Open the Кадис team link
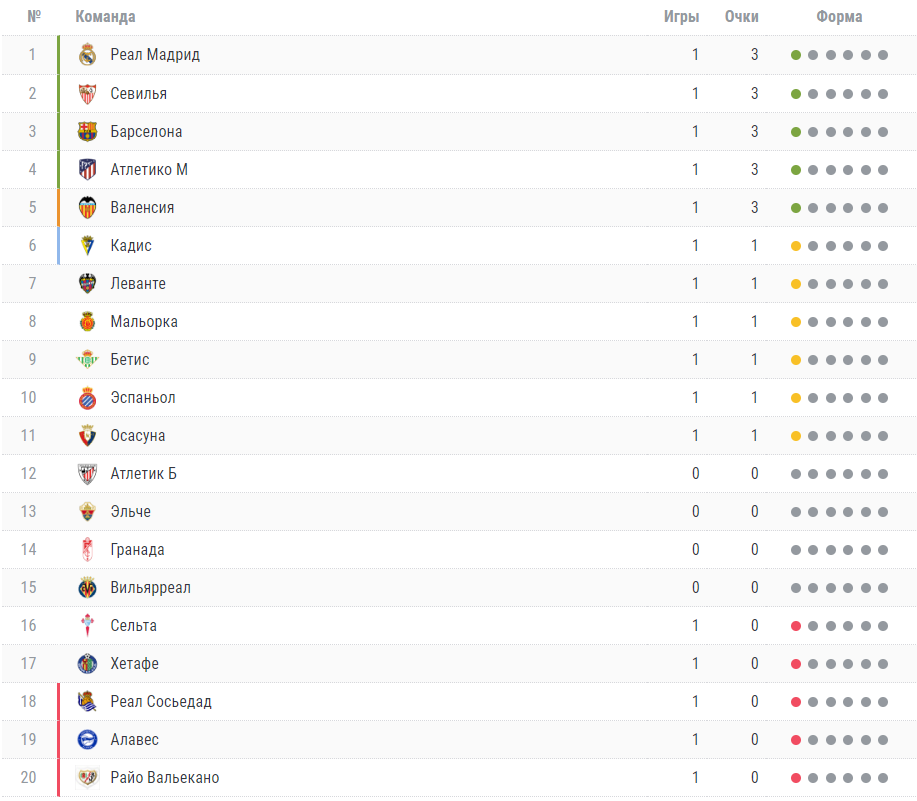The height and width of the screenshot is (801, 917). [x=131, y=246]
